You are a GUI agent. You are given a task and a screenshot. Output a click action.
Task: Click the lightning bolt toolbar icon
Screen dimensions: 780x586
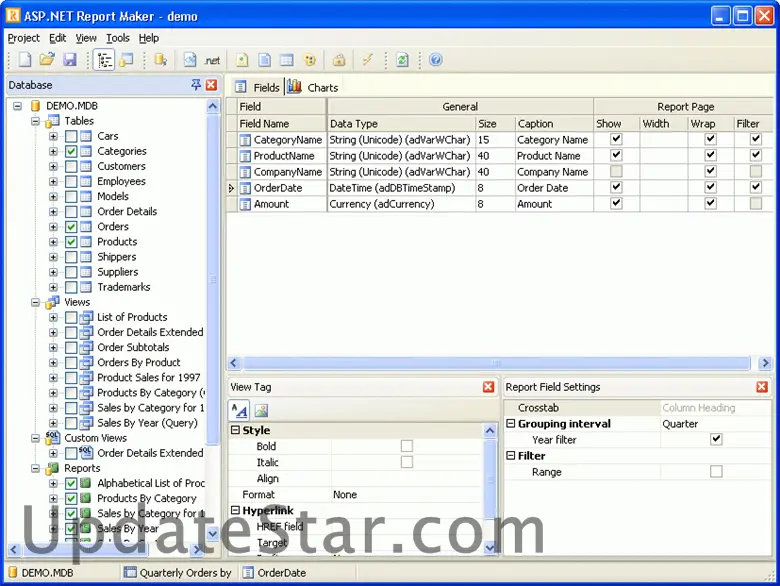point(367,60)
